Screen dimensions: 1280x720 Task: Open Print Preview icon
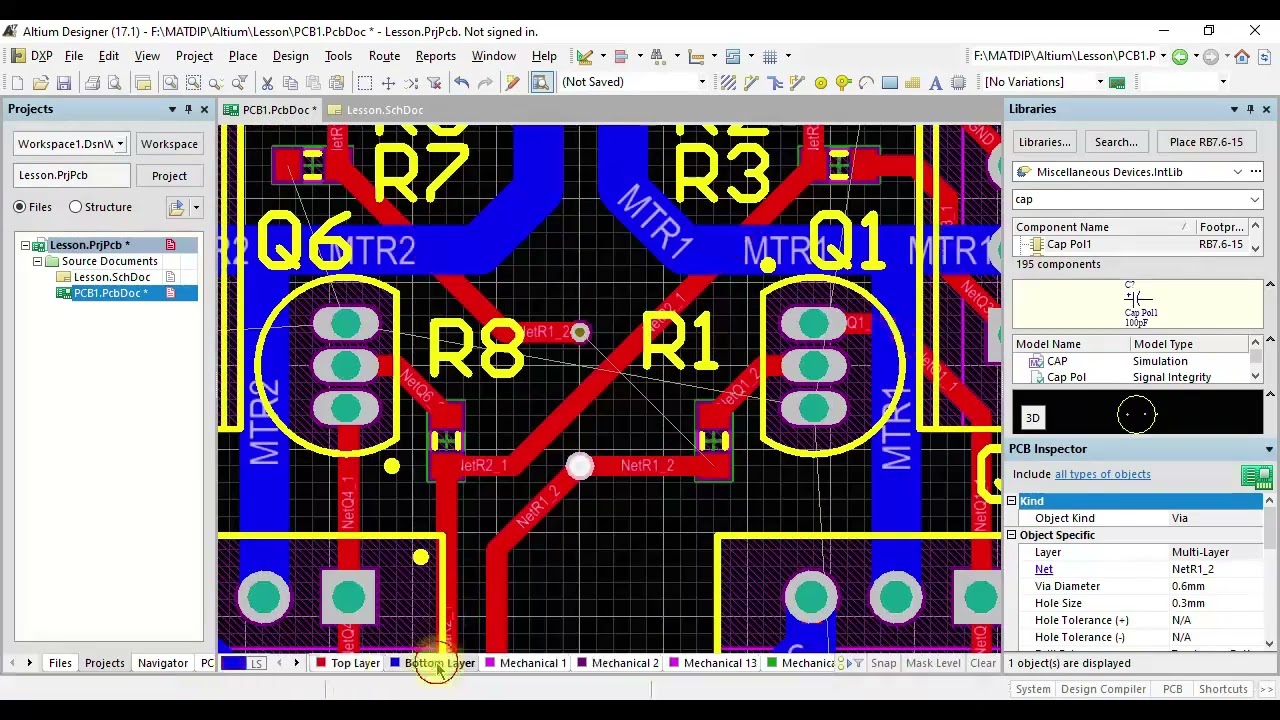114,83
